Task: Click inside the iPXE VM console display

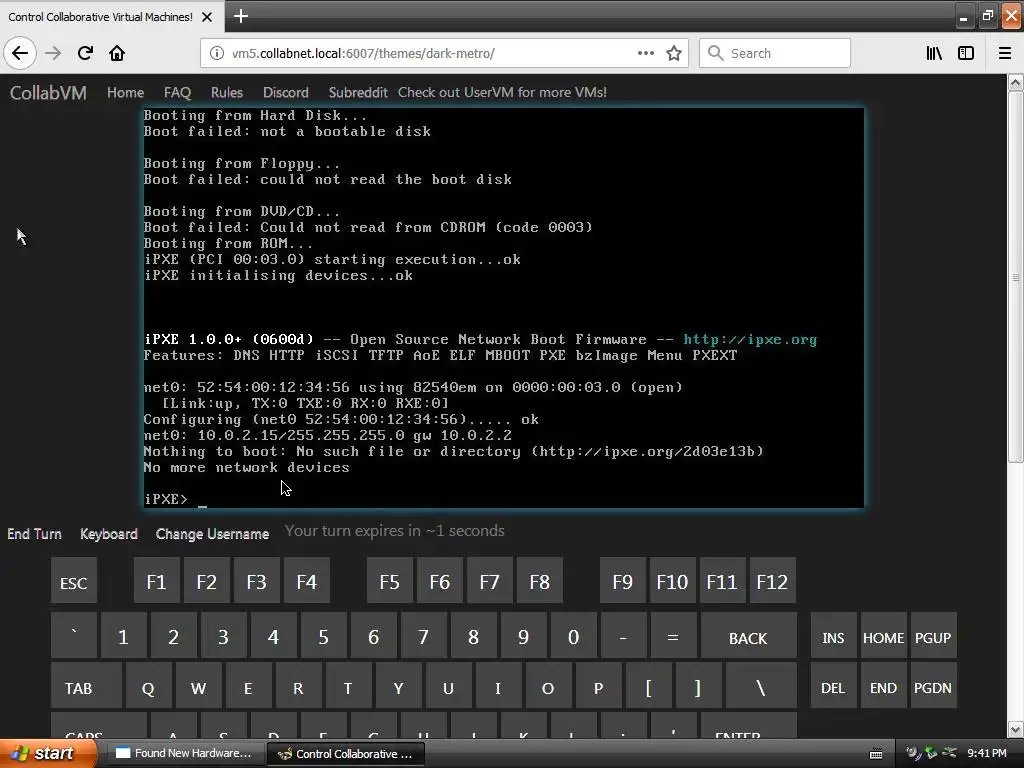Action: pyautogui.click(x=504, y=308)
